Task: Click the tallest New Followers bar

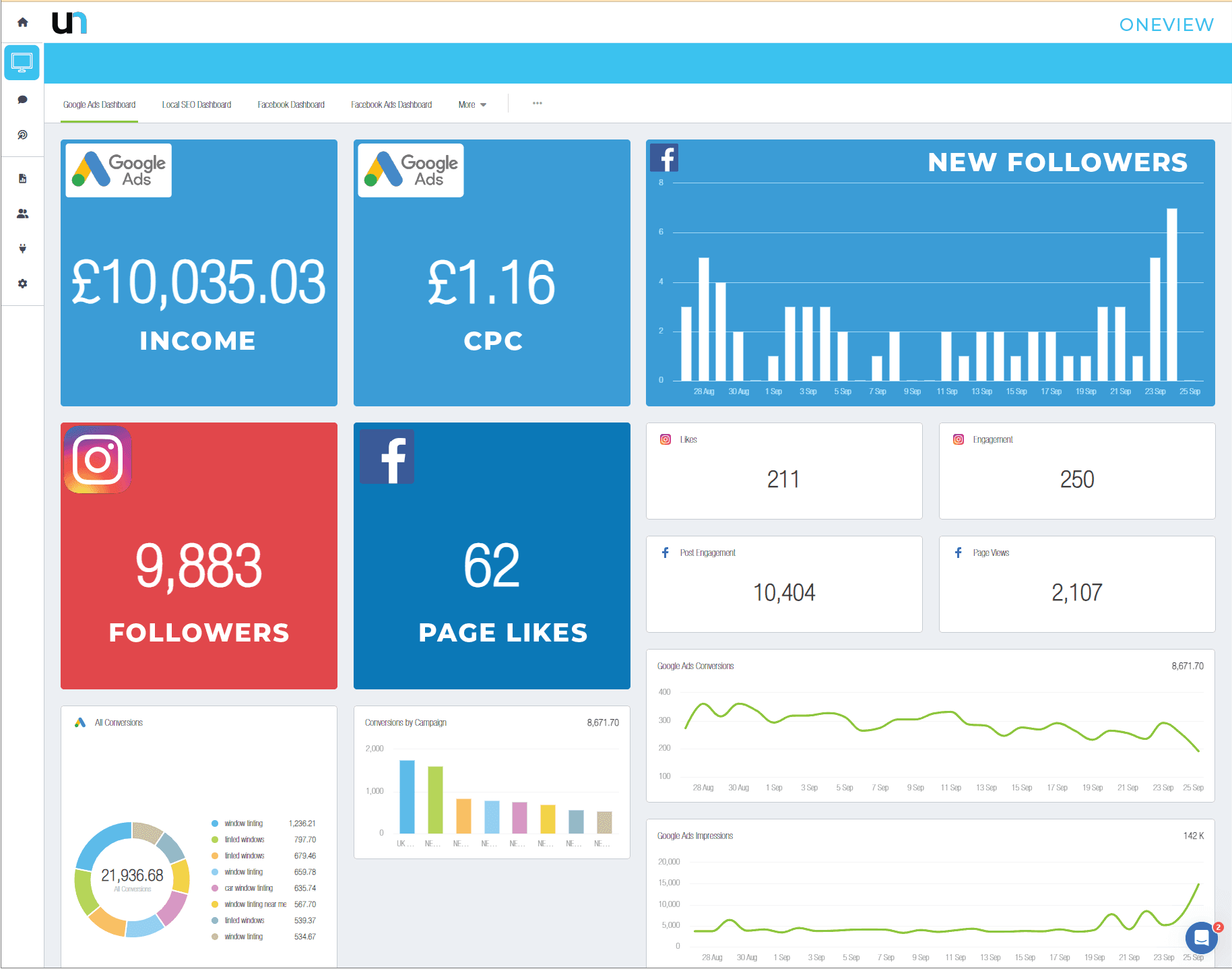Action: pyautogui.click(x=1172, y=294)
